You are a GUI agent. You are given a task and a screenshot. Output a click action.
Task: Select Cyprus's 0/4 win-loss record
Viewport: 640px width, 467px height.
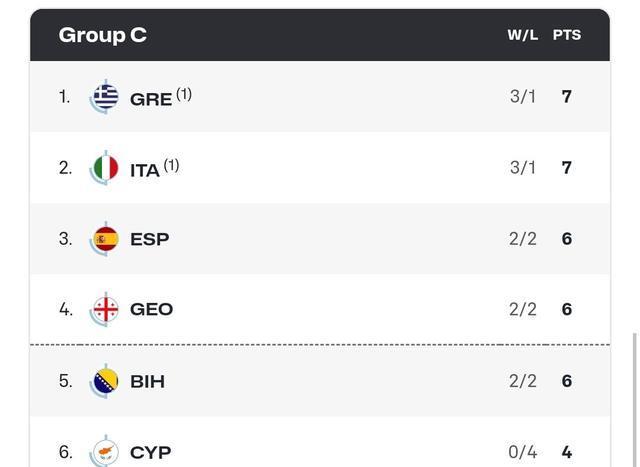(522, 452)
